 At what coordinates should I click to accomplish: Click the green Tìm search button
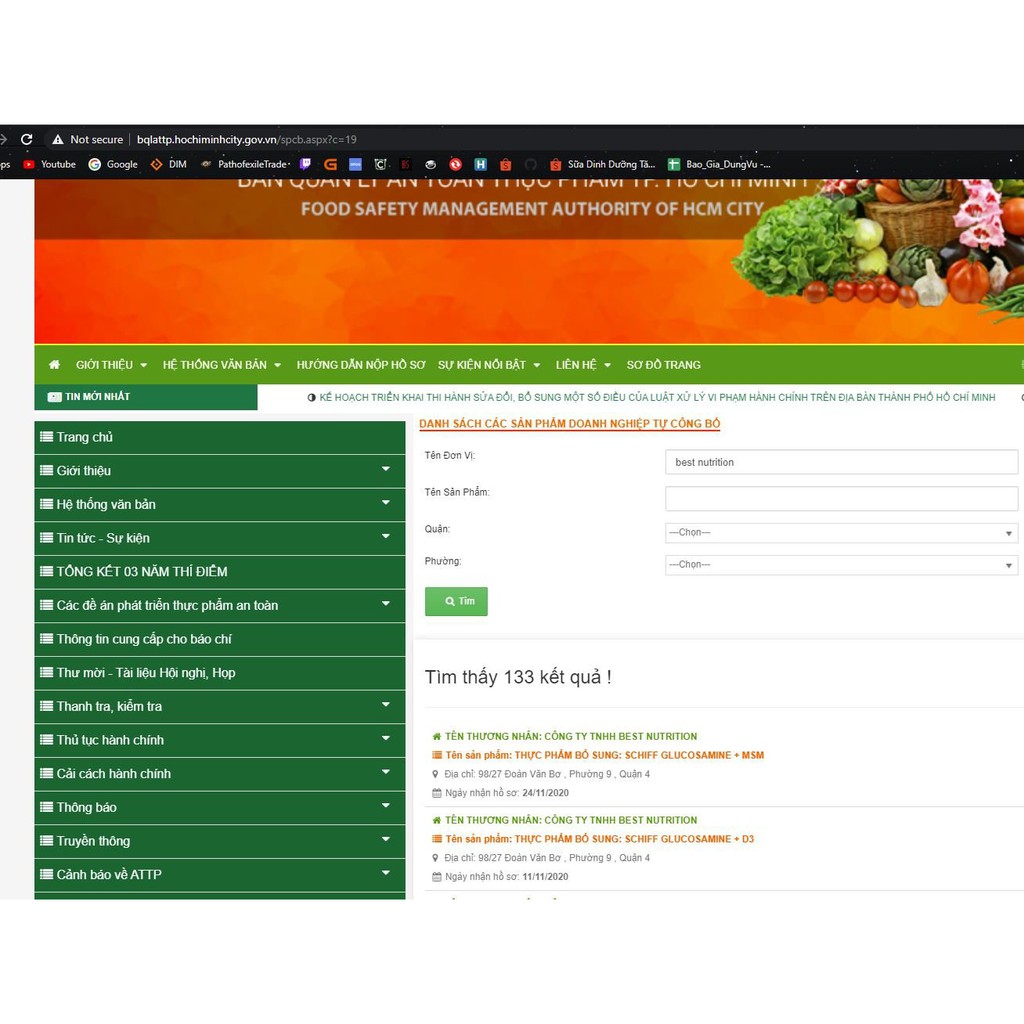pos(456,601)
